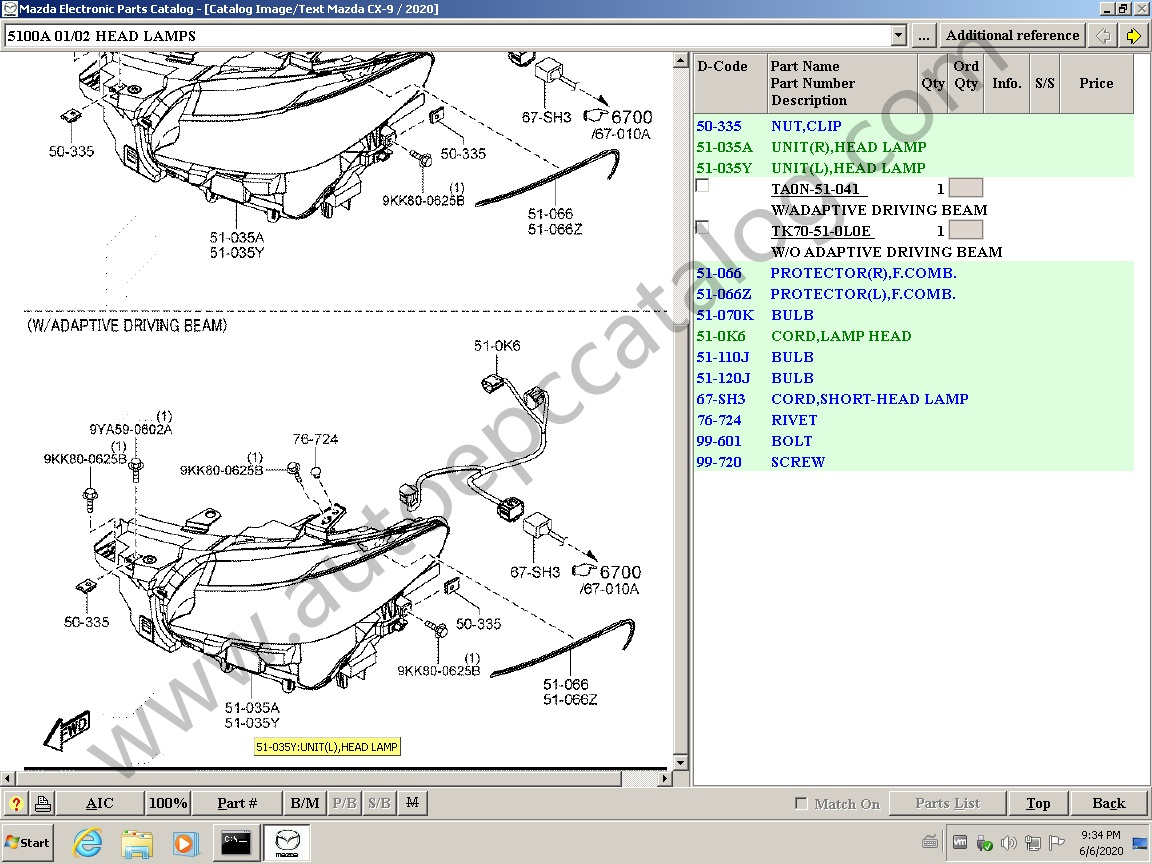
Task: Click the Mazda EPC taskbar icon
Action: coord(287,843)
